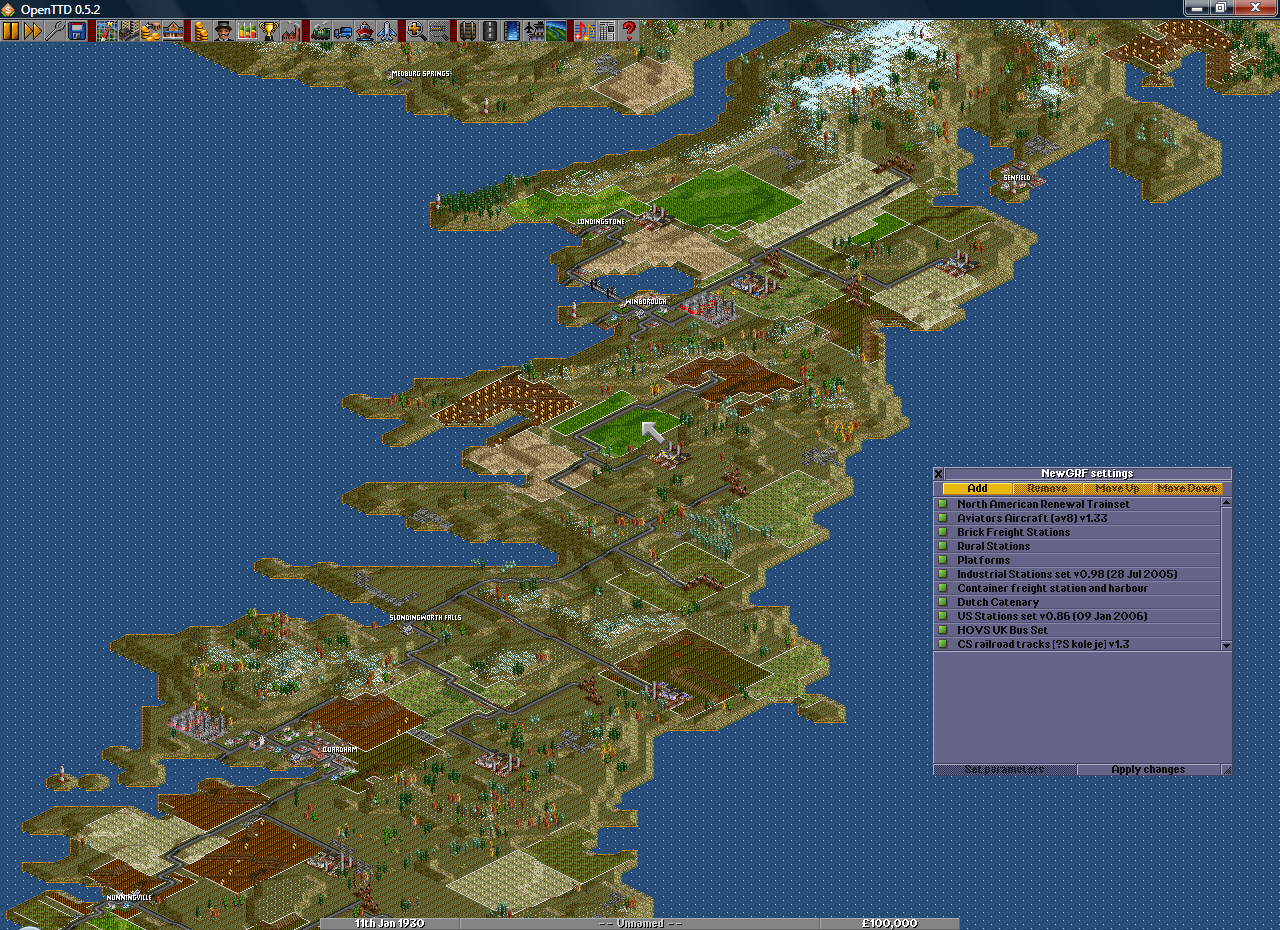Open dock construction water icon

click(x=511, y=31)
